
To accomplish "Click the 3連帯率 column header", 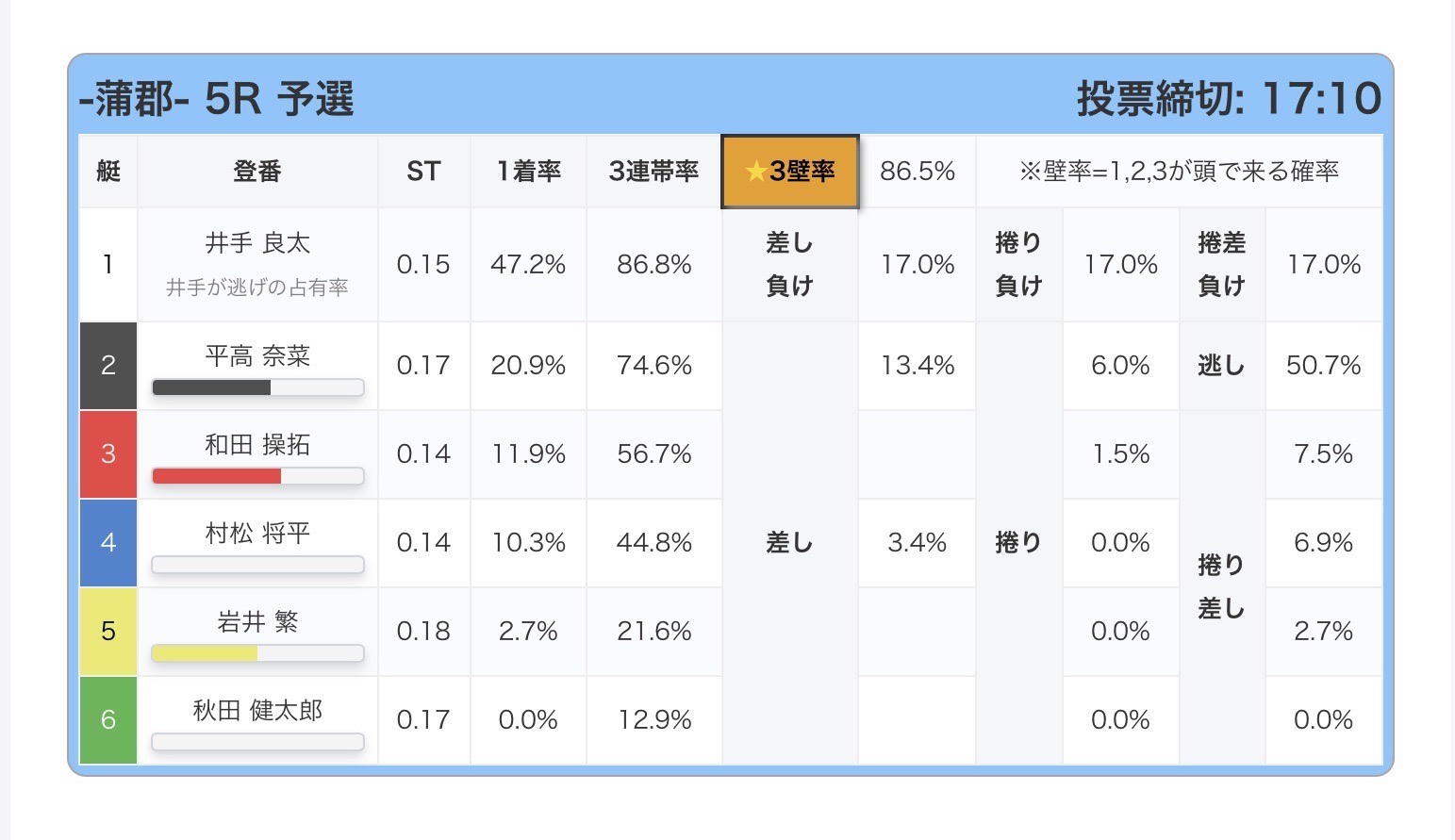I will 653,171.
